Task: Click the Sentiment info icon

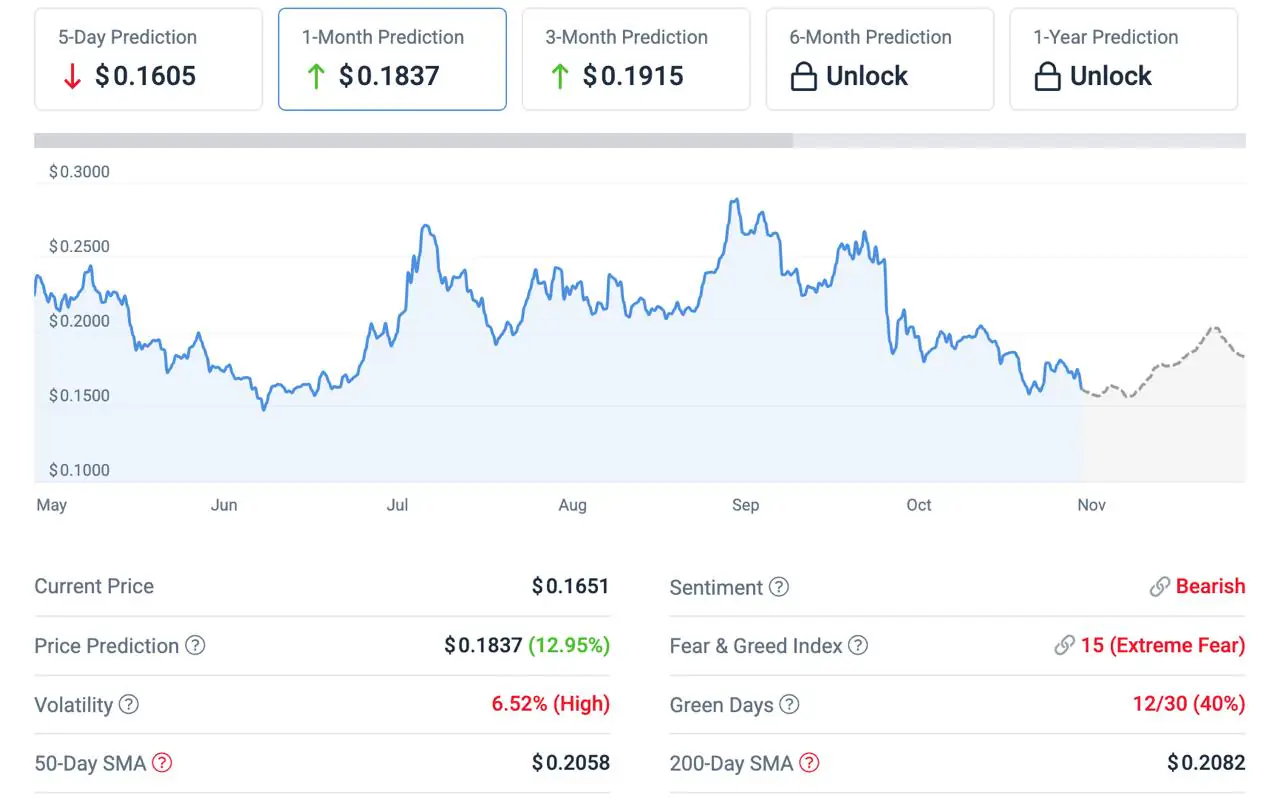Action: [x=779, y=587]
